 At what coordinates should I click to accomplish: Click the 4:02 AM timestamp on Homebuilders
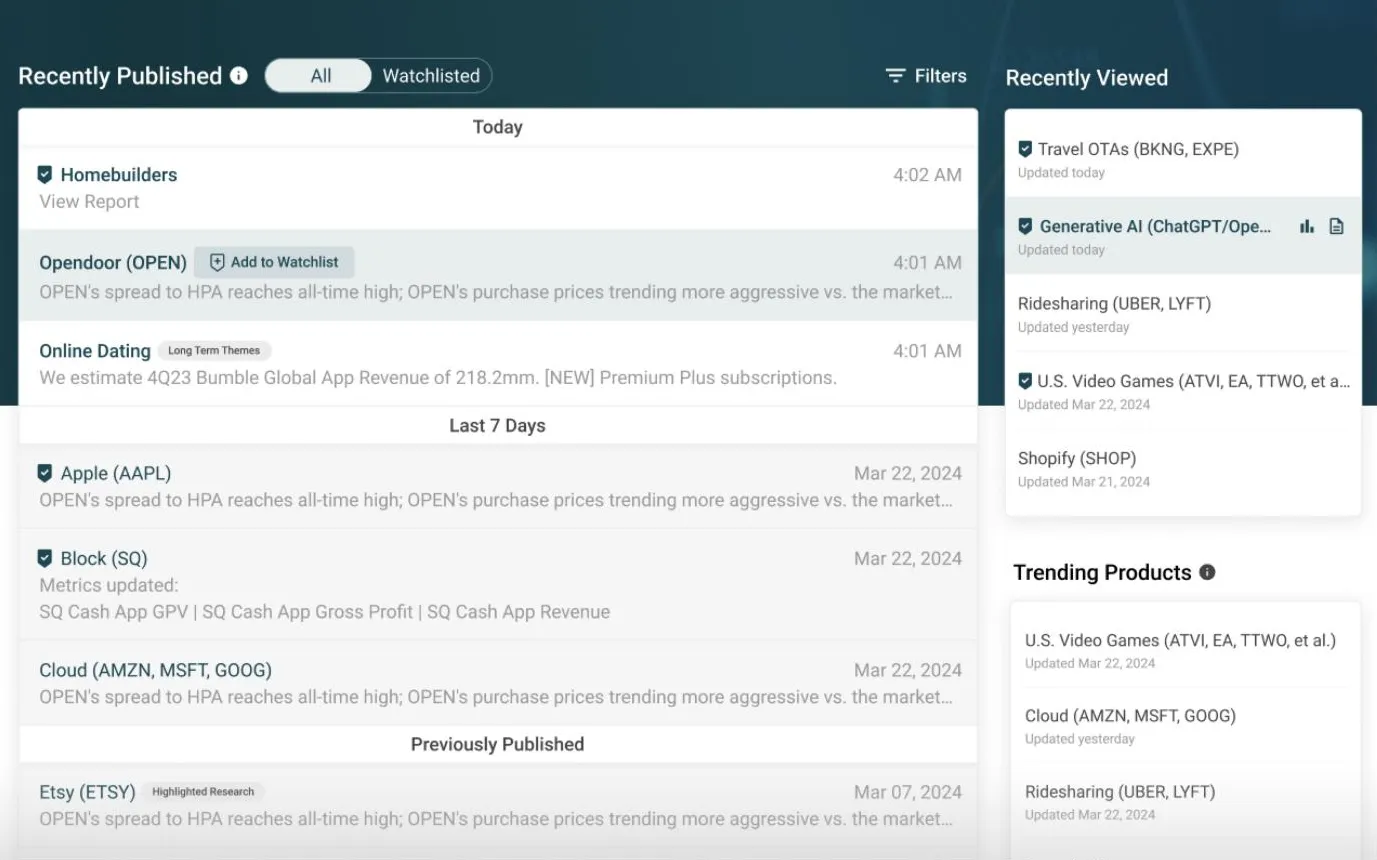point(927,175)
